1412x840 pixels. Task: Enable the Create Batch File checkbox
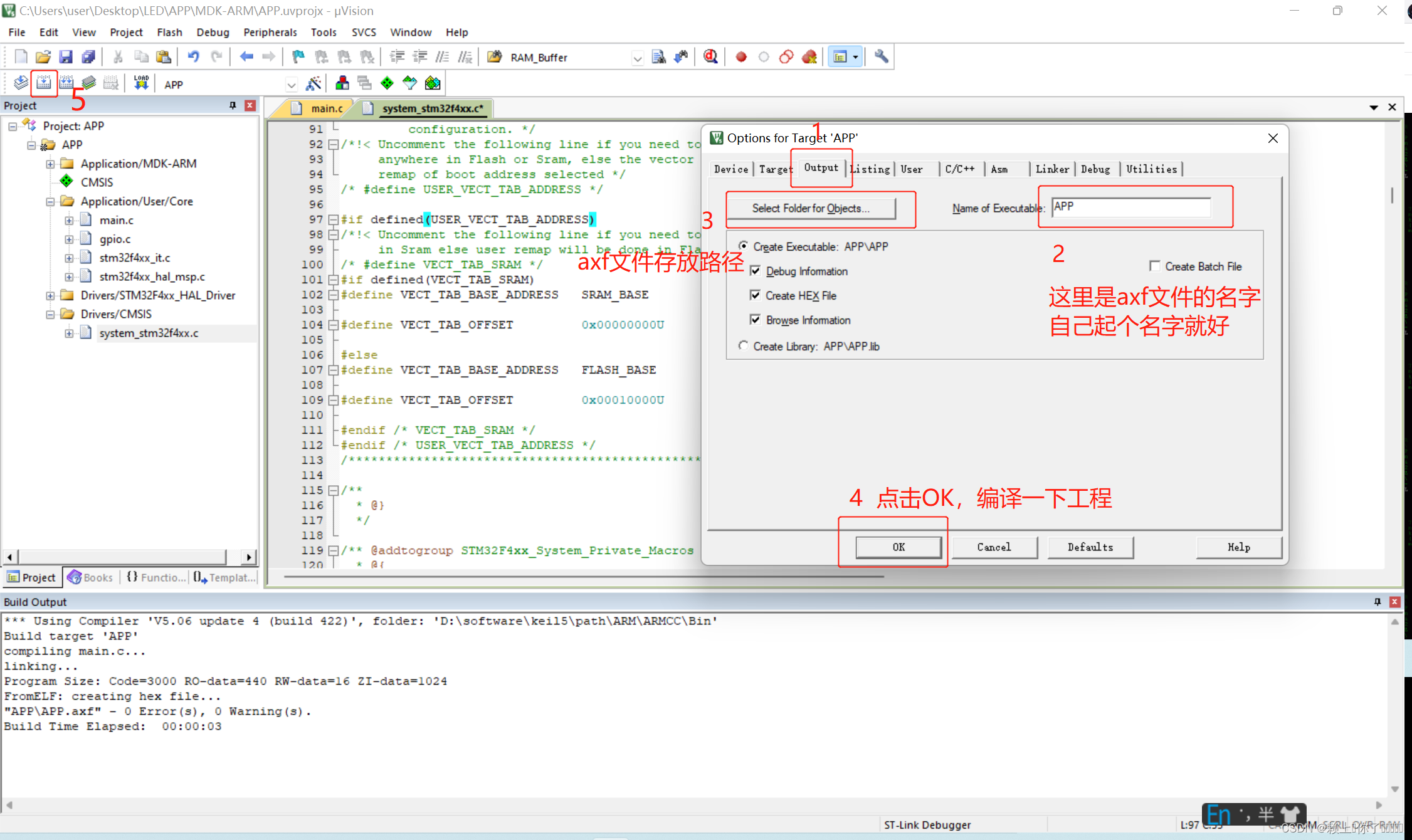tap(1154, 266)
